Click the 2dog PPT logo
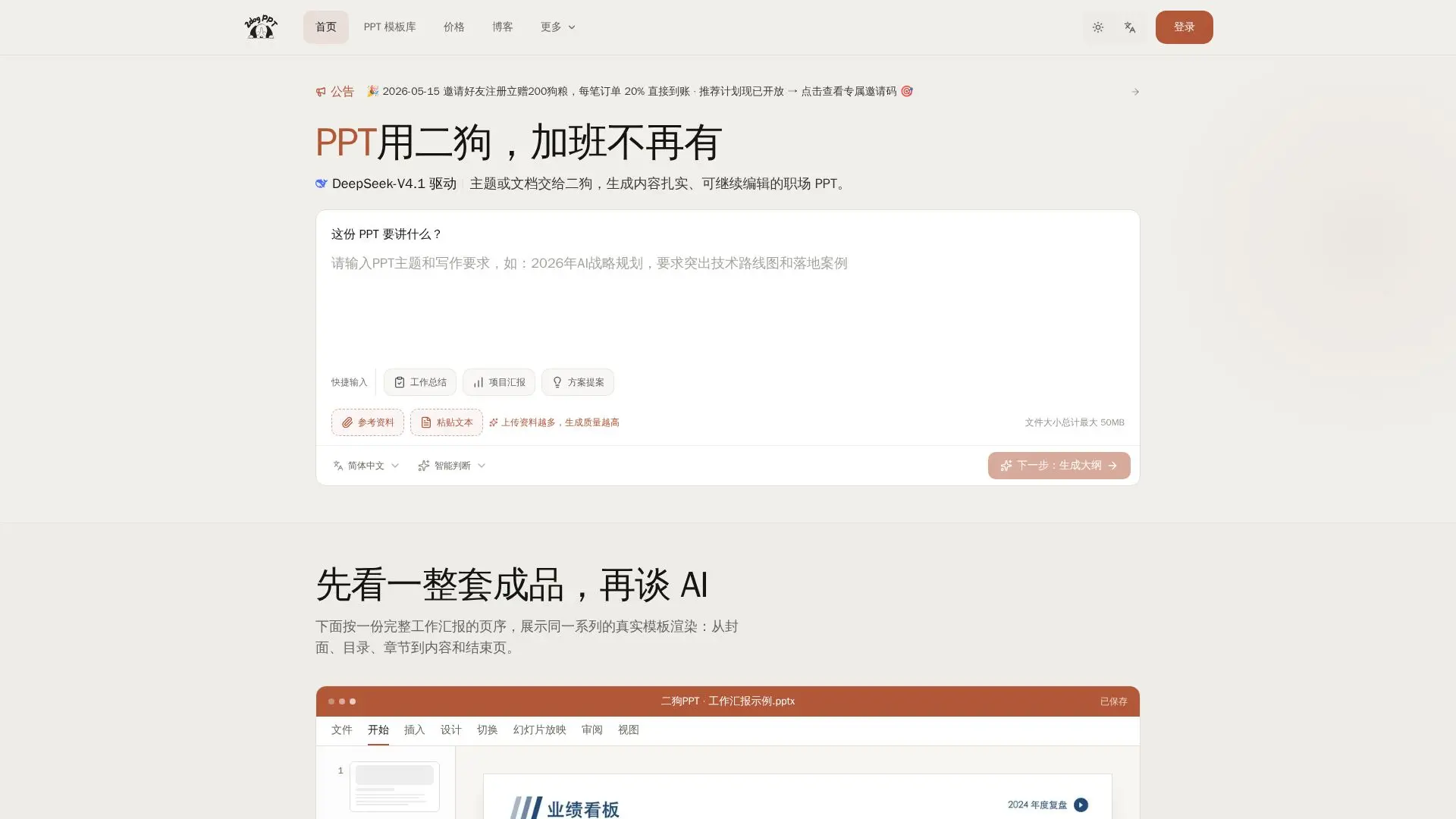1456x819 pixels. (x=261, y=27)
